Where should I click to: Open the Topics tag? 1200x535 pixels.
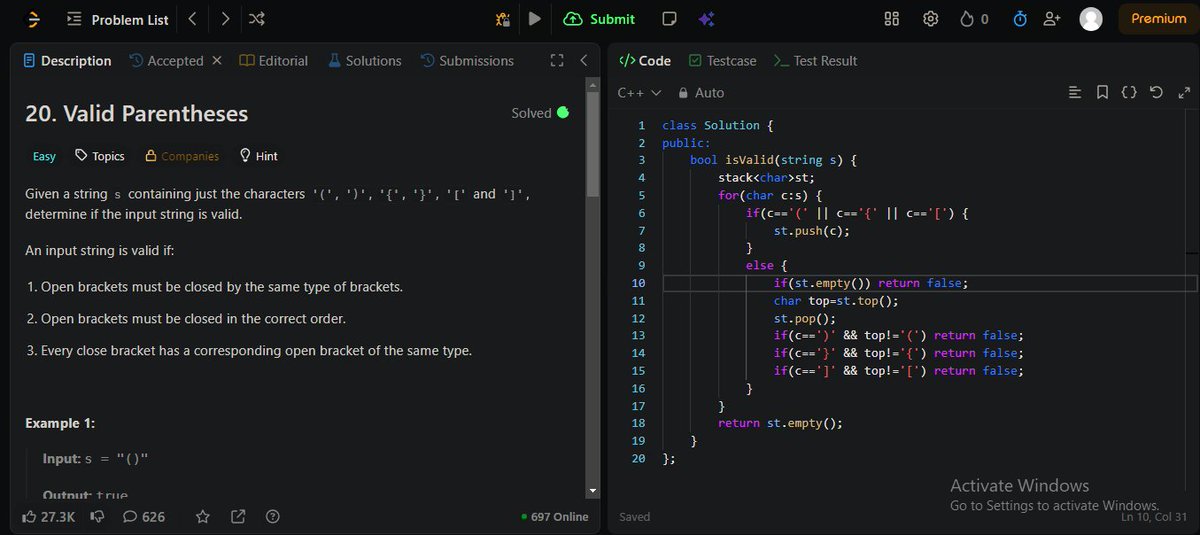(x=99, y=156)
